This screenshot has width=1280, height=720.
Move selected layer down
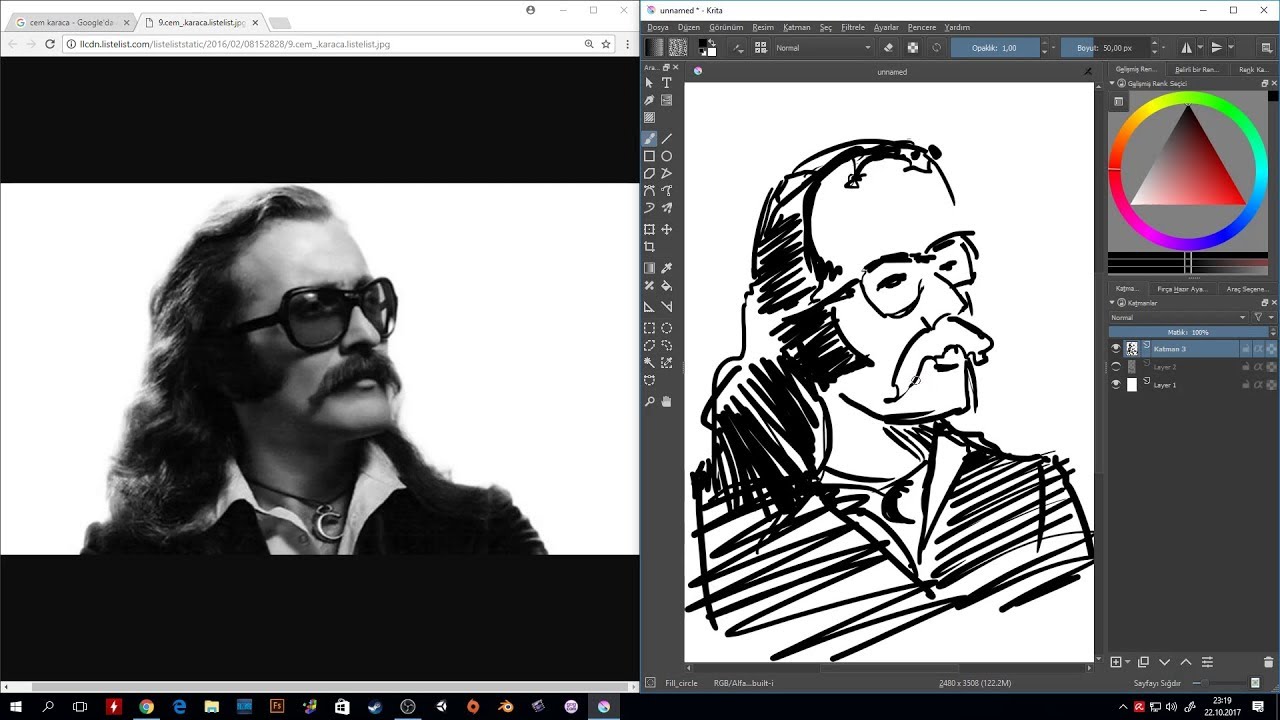pyautogui.click(x=1164, y=662)
